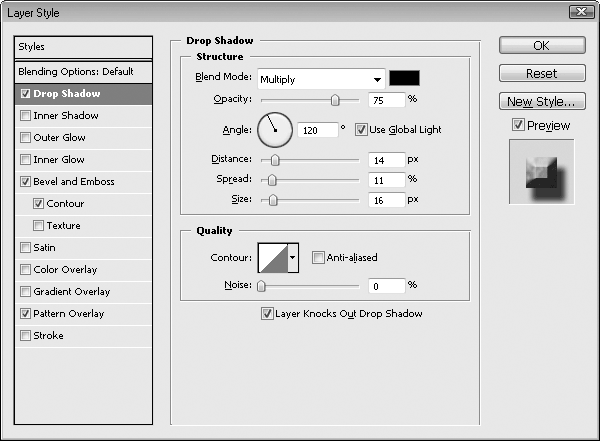Click the Distance slider handle
This screenshot has height=441, width=600.
click(275, 160)
